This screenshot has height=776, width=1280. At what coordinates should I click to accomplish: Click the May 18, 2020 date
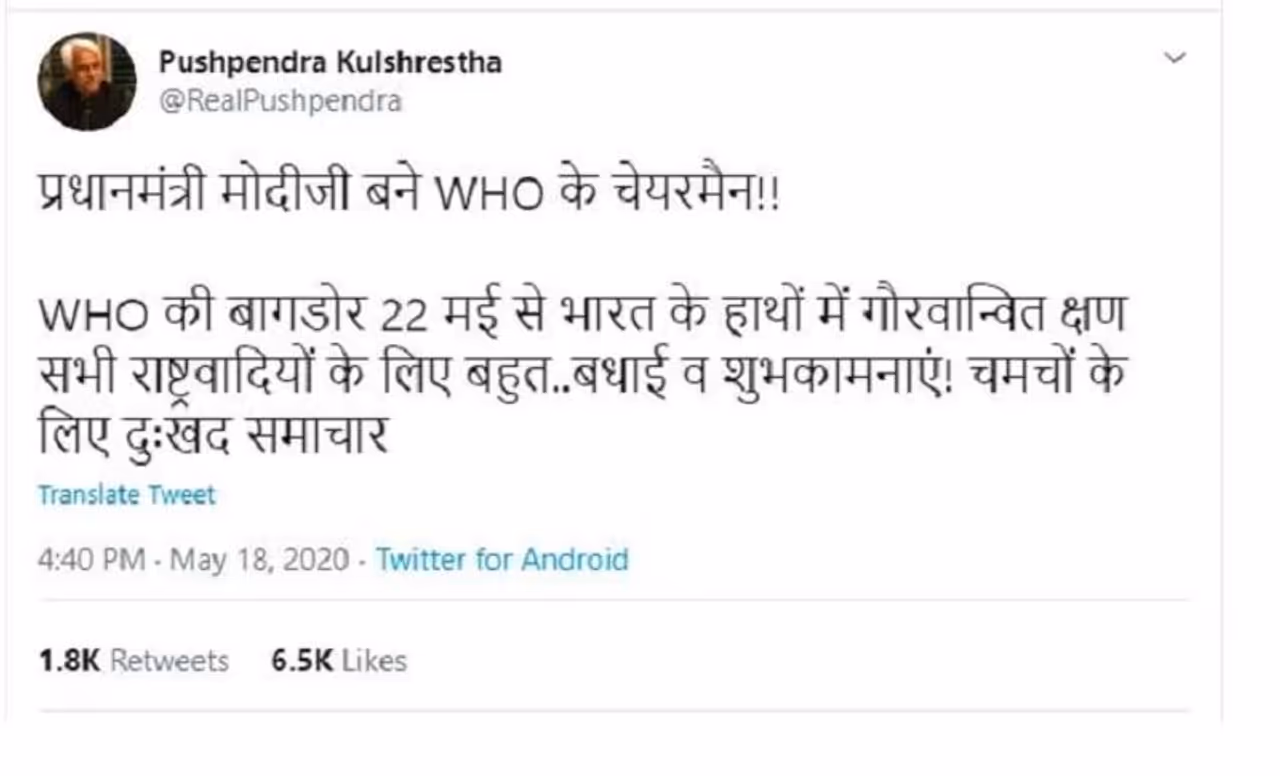tap(259, 559)
